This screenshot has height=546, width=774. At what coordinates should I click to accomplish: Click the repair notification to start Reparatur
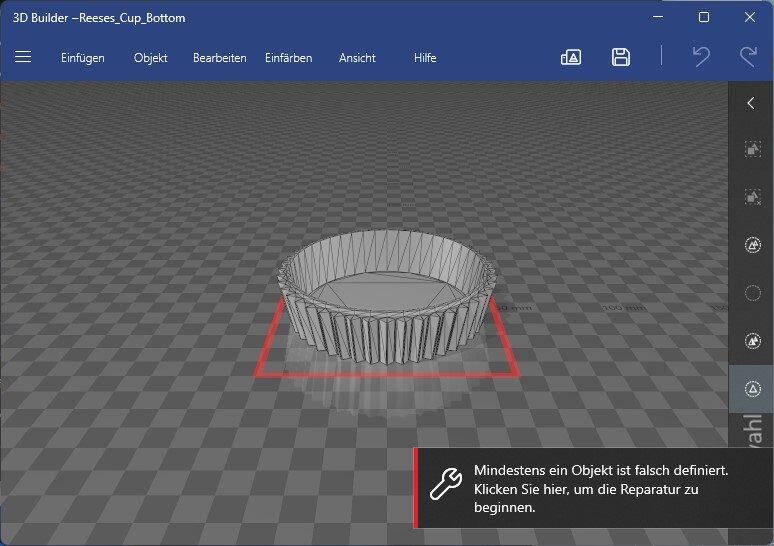click(593, 488)
